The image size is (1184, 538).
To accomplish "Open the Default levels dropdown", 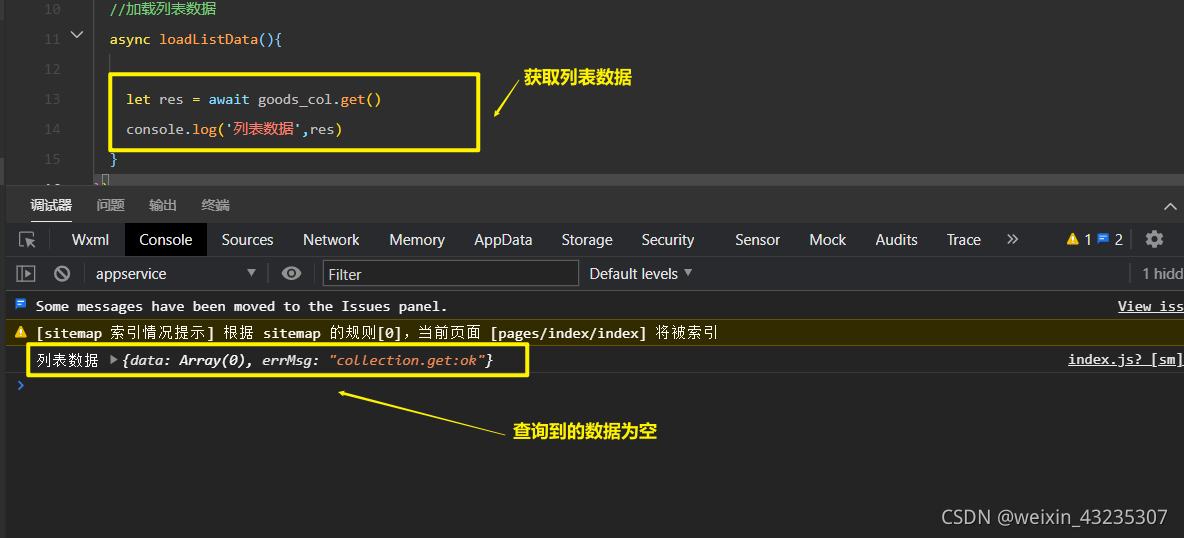I will pyautogui.click(x=640, y=274).
